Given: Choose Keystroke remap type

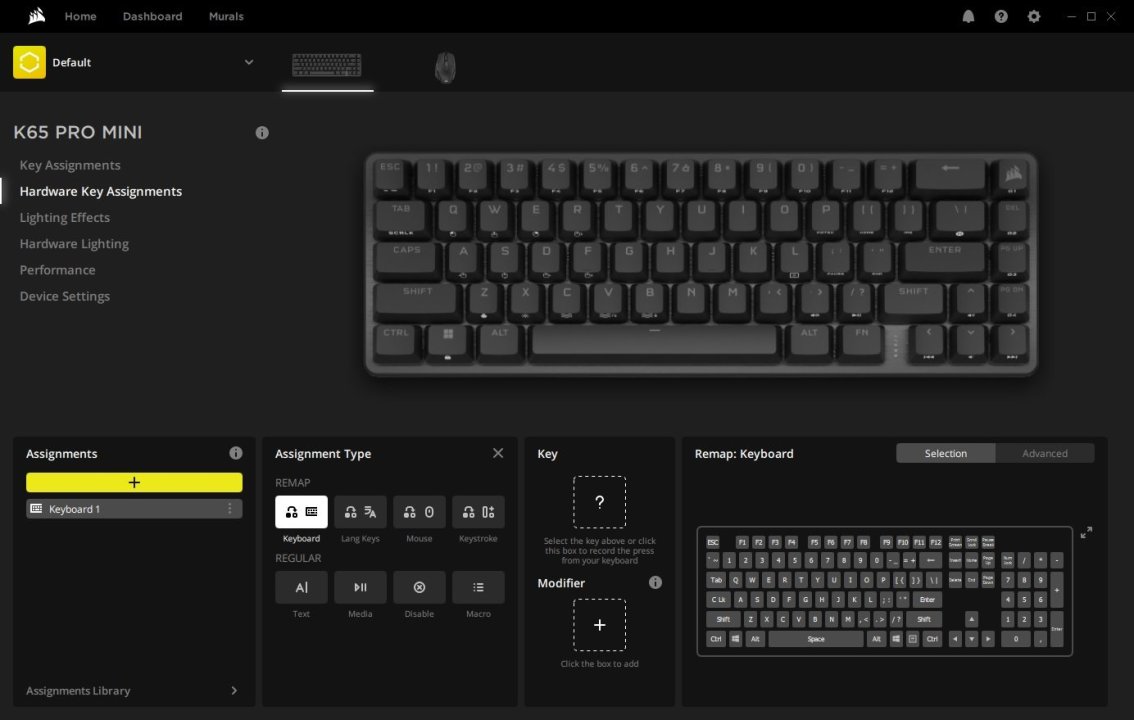Looking at the screenshot, I should 478,512.
